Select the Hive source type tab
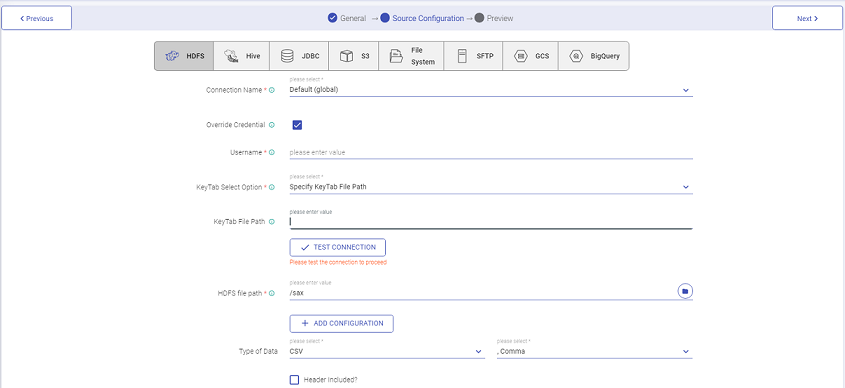 (x=241, y=56)
